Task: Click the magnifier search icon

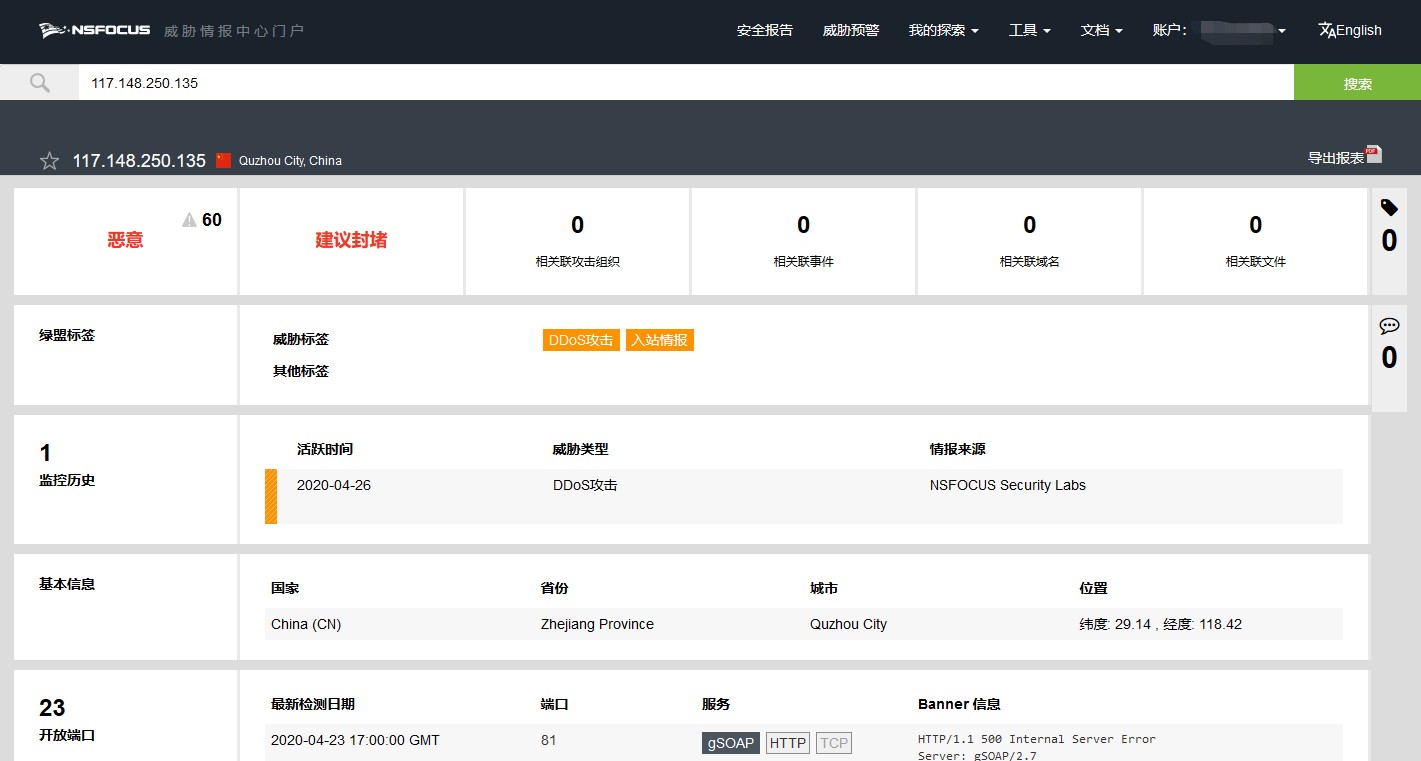Action: pyautogui.click(x=39, y=83)
